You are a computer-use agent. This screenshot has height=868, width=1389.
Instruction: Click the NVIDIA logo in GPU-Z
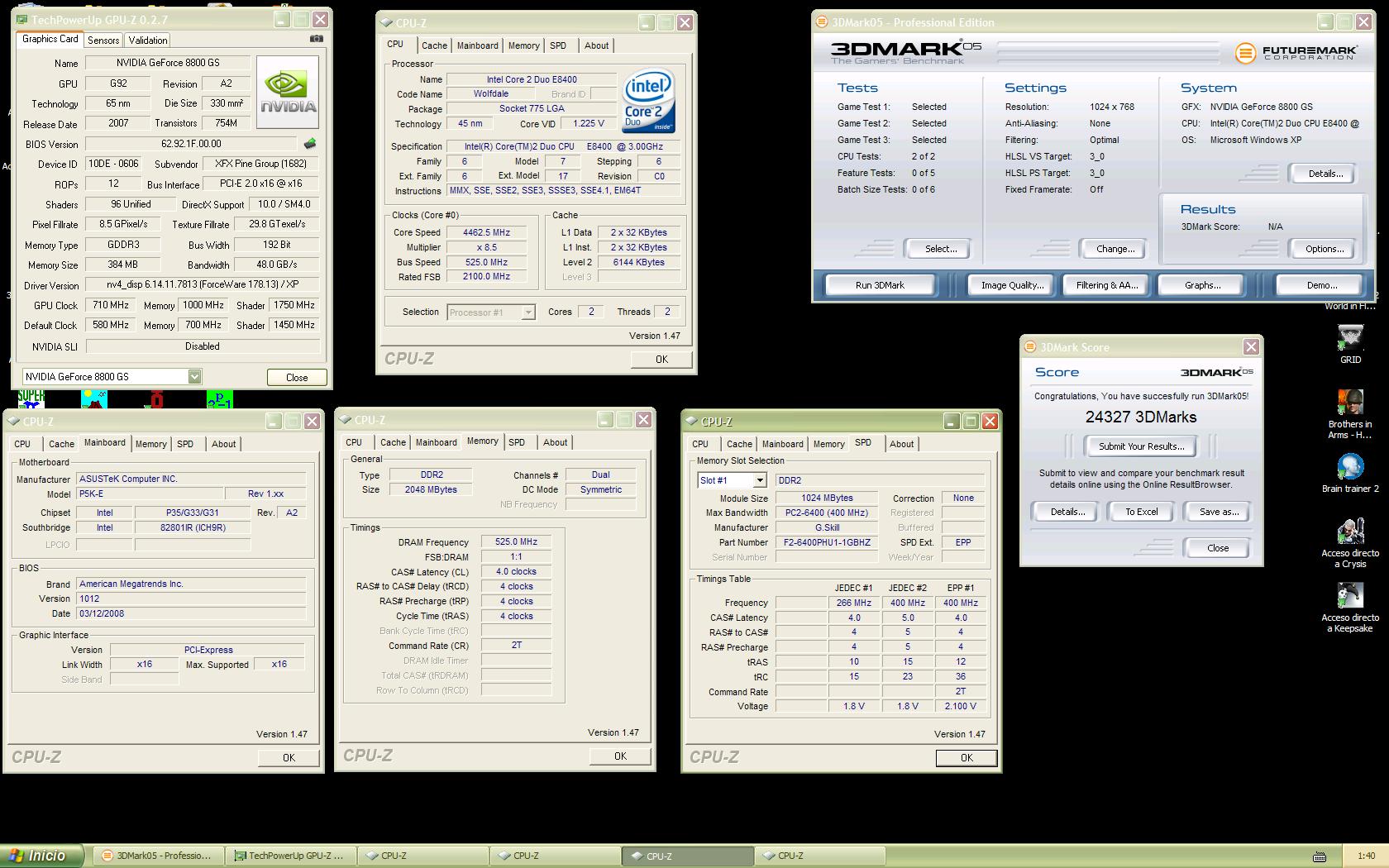(x=288, y=92)
